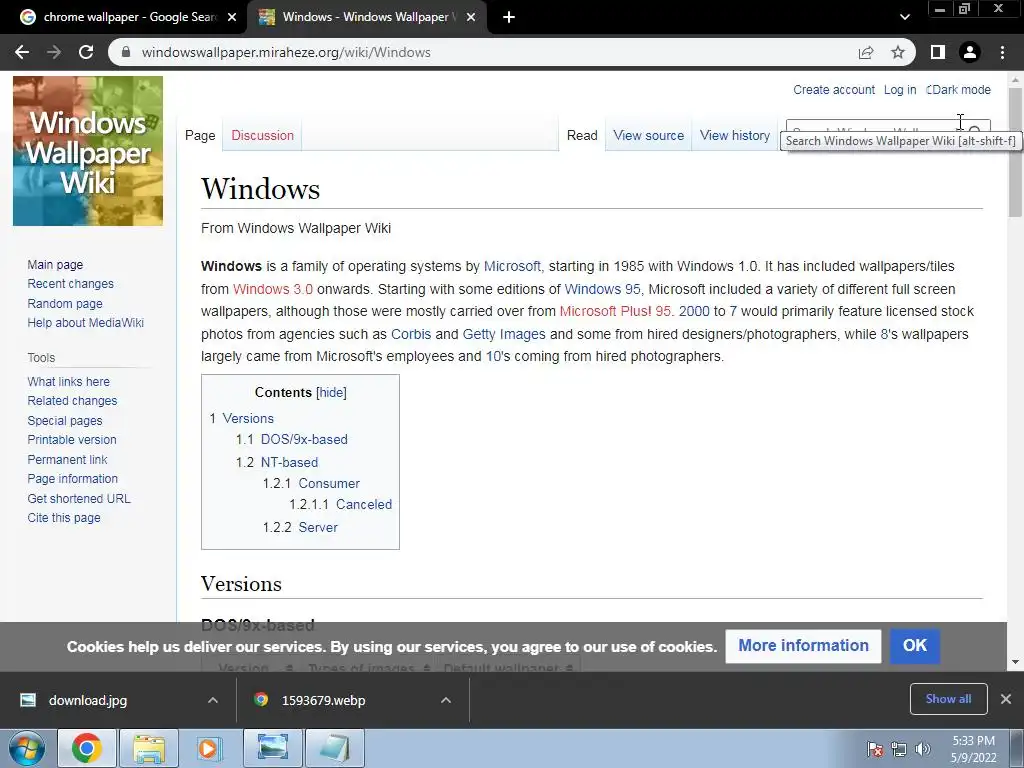Open the Chrome three-dot menu
Image resolution: width=1024 pixels, height=768 pixels.
(1002, 52)
